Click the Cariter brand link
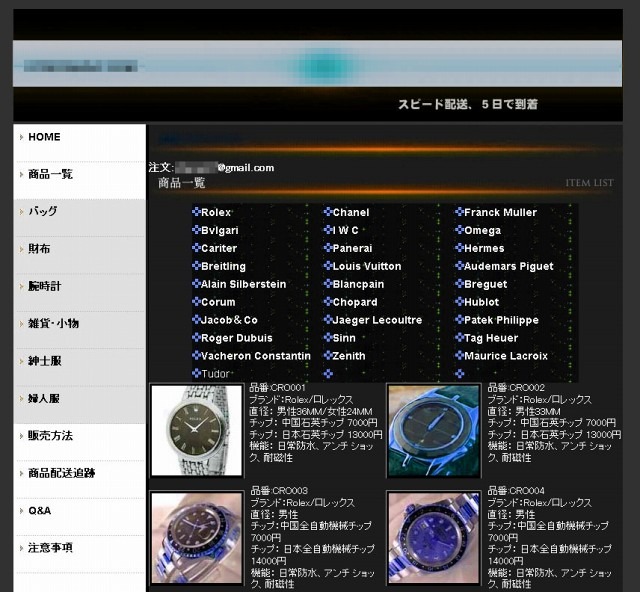This screenshot has width=640, height=592. pos(219,248)
